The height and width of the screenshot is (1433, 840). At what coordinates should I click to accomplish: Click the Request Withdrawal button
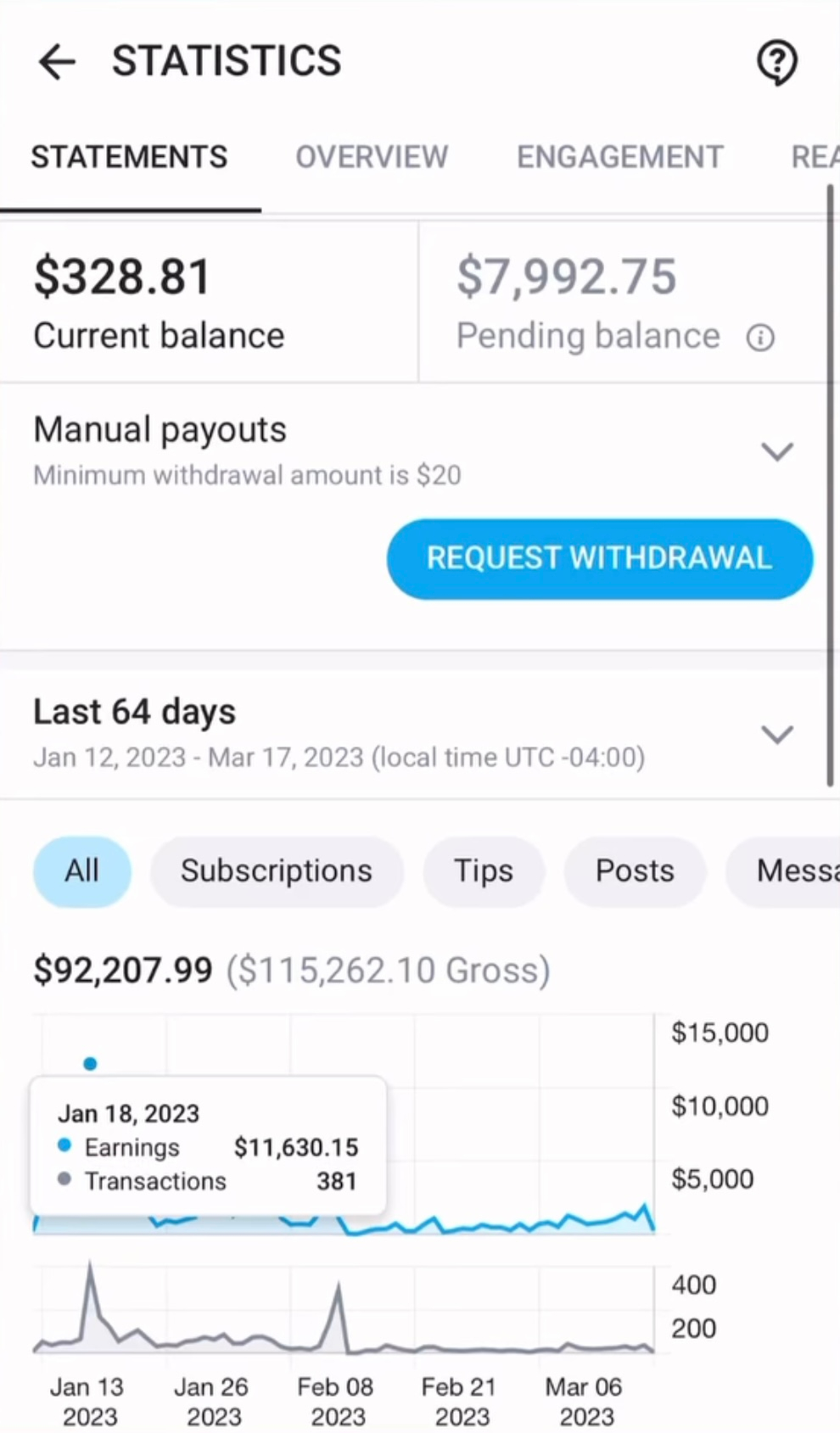coord(600,559)
